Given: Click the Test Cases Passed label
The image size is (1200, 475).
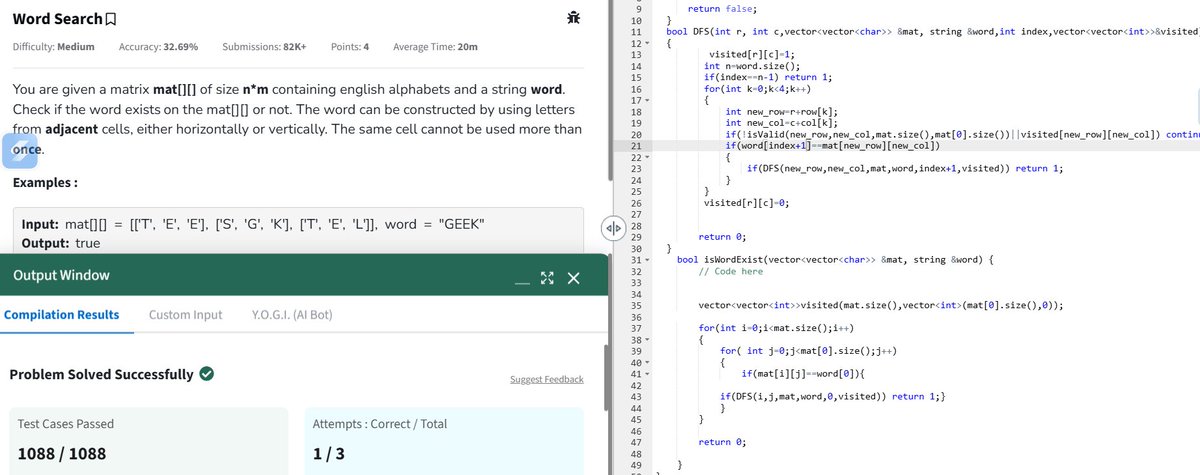Looking at the screenshot, I should pyautogui.click(x=66, y=424).
